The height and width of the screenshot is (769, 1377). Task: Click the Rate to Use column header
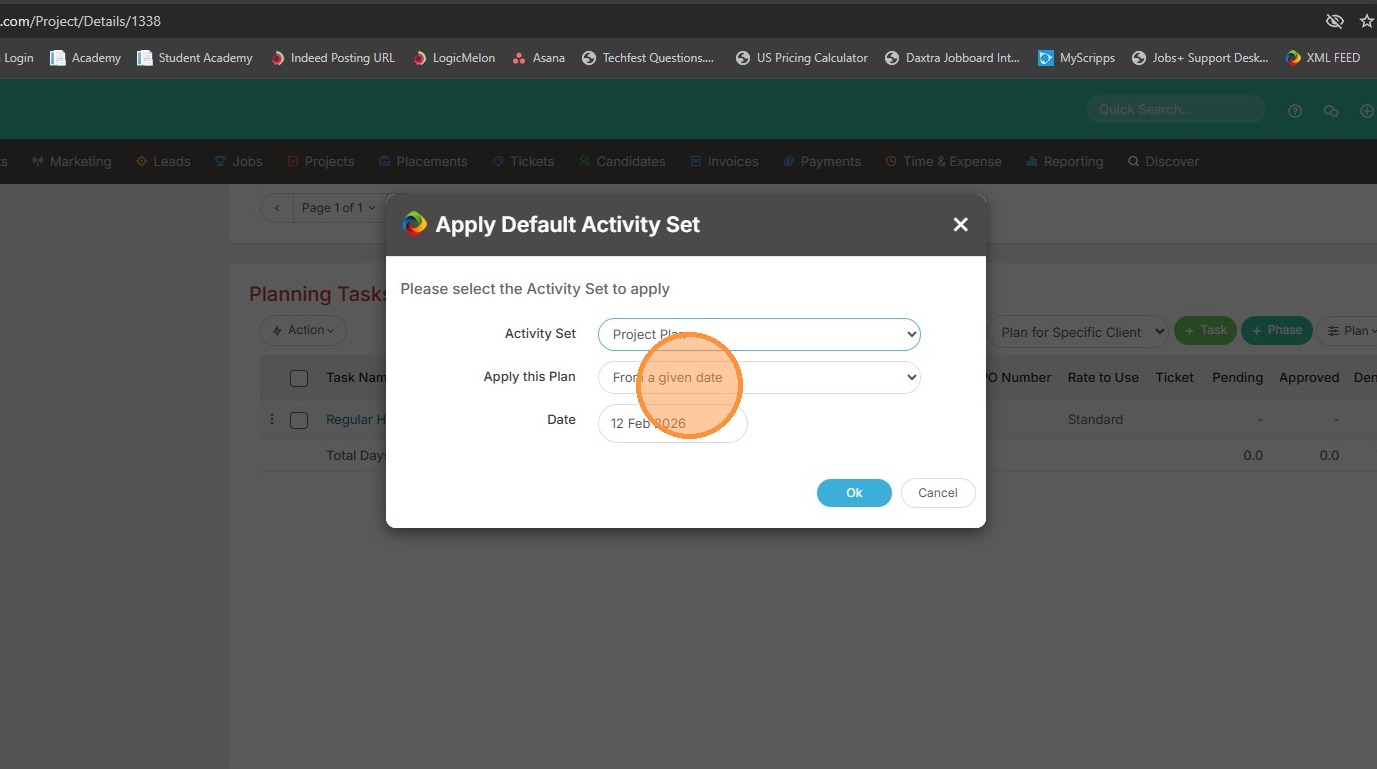tap(1103, 378)
